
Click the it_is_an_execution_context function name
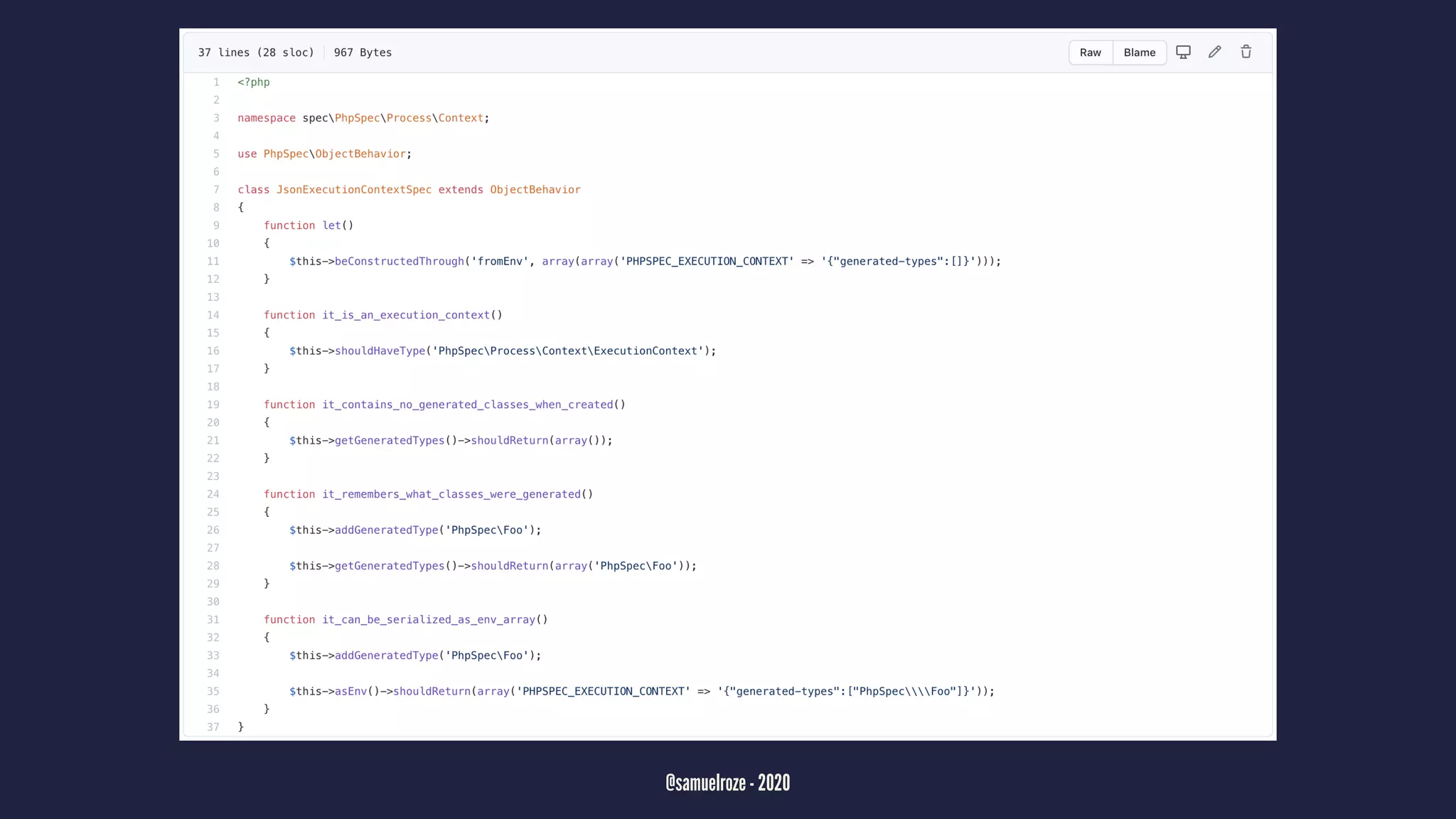click(405, 315)
